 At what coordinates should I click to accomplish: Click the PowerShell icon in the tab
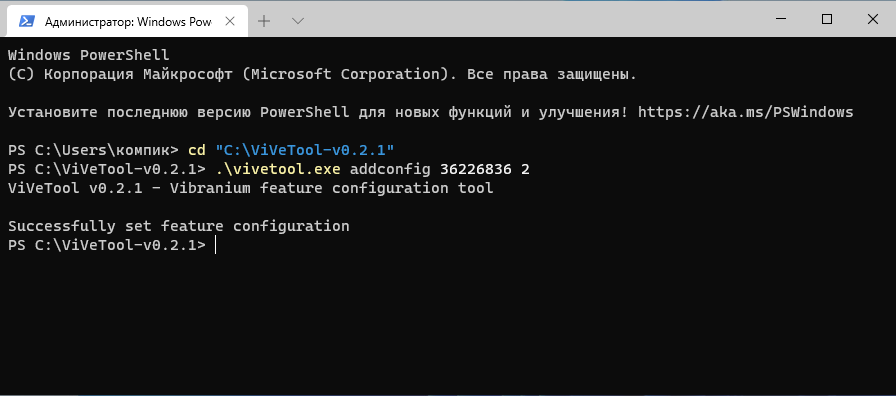[x=26, y=21]
